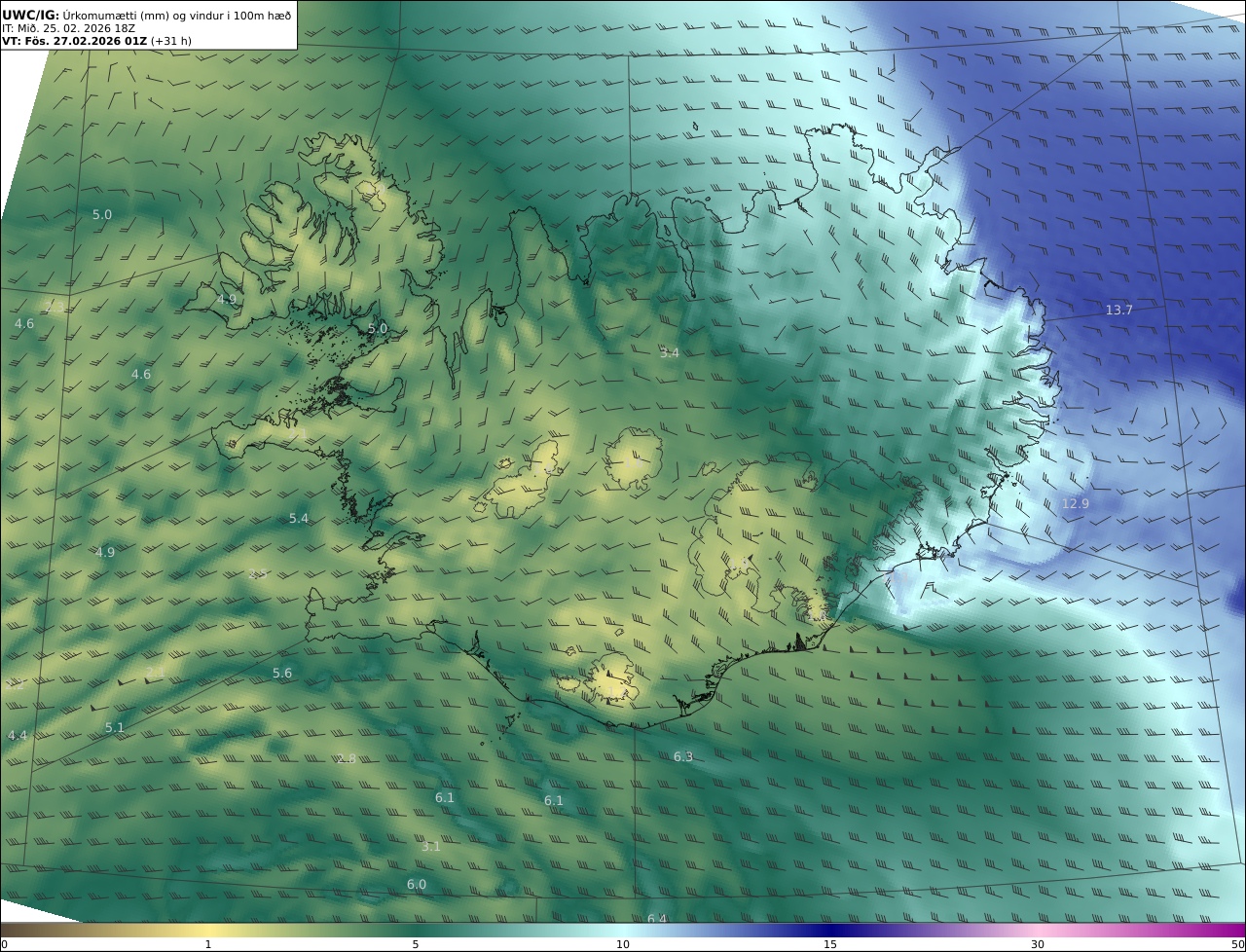Click the 4.4 value at the left edge
1246x952 pixels.
pyautogui.click(x=18, y=735)
